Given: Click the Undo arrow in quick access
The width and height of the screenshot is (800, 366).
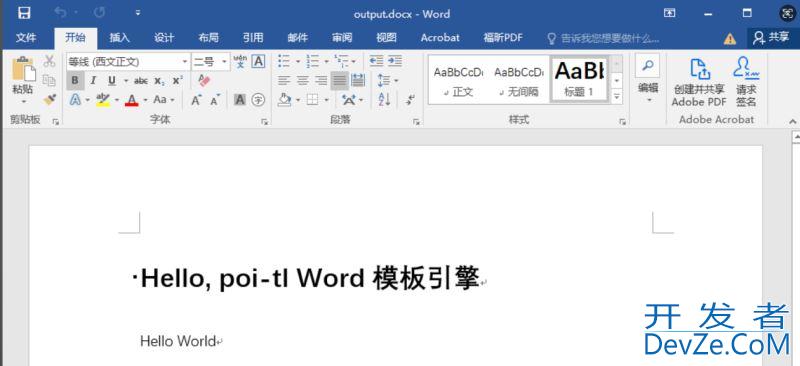Looking at the screenshot, I should pos(61,12).
